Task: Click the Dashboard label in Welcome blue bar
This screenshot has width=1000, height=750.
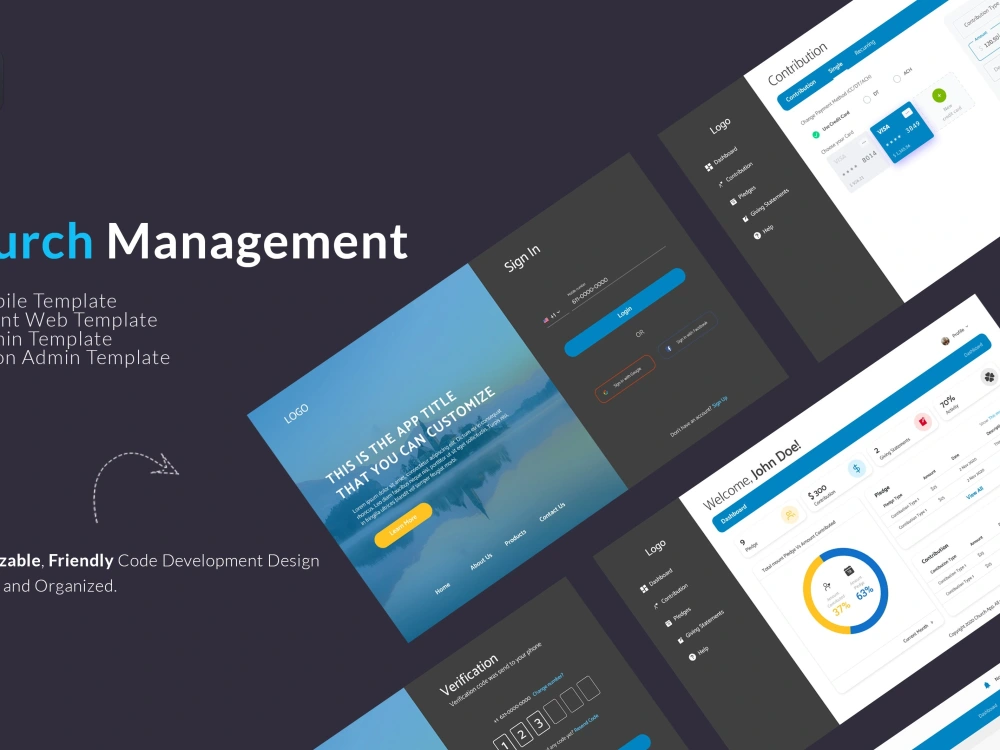Action: pyautogui.click(x=733, y=514)
